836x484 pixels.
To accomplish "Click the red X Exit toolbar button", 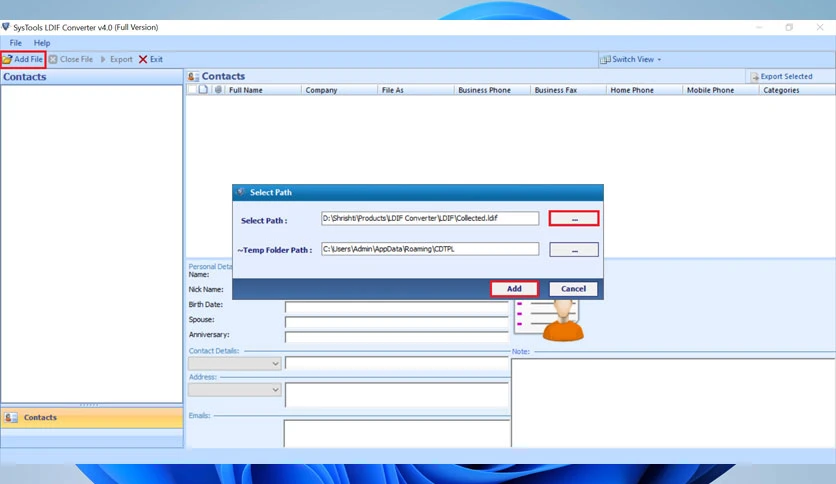I will pyautogui.click(x=151, y=59).
